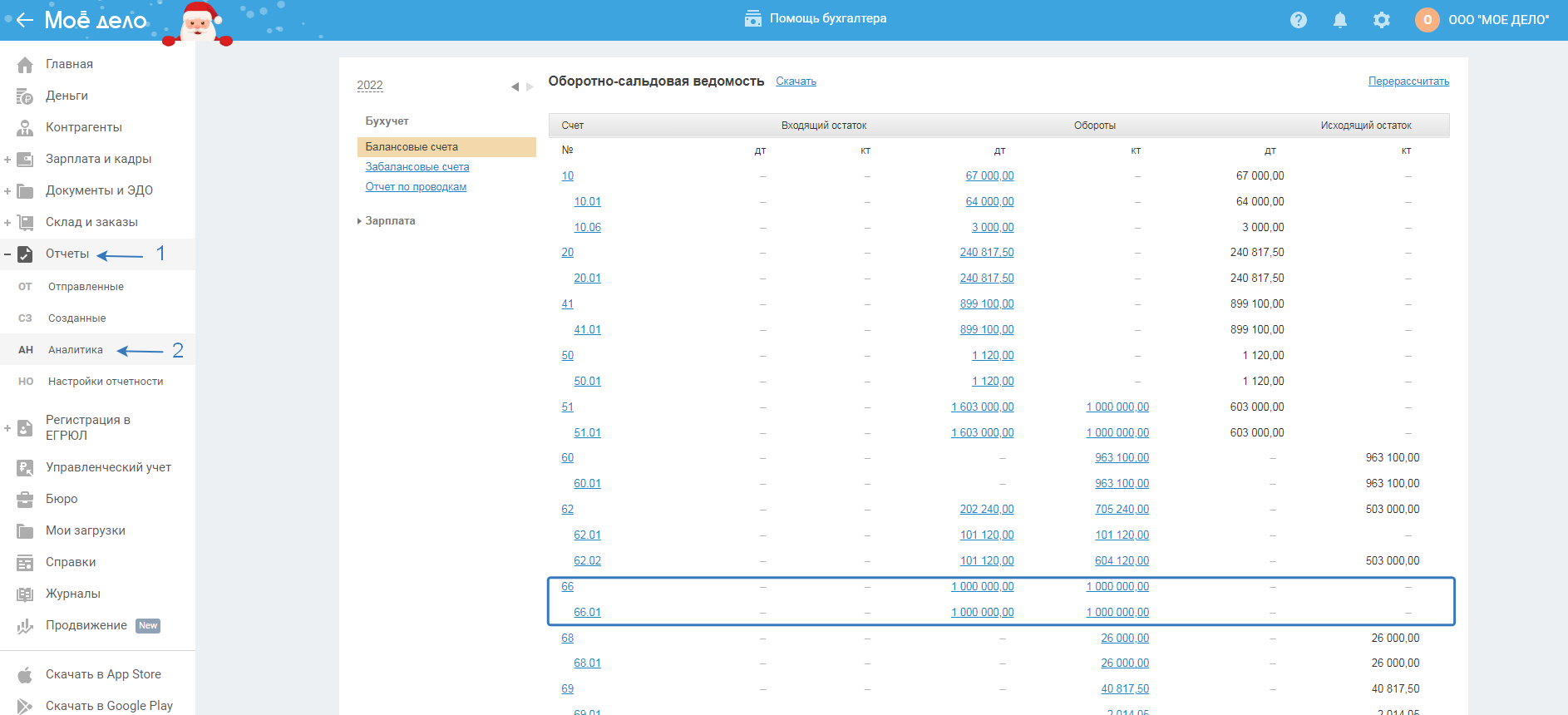The width and height of the screenshot is (1568, 715).
Task: Go to previous year with left arrow
Action: pyautogui.click(x=515, y=86)
